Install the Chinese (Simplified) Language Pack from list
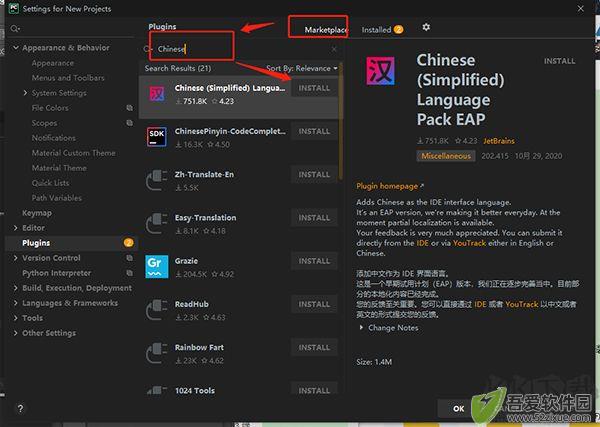 pos(314,88)
